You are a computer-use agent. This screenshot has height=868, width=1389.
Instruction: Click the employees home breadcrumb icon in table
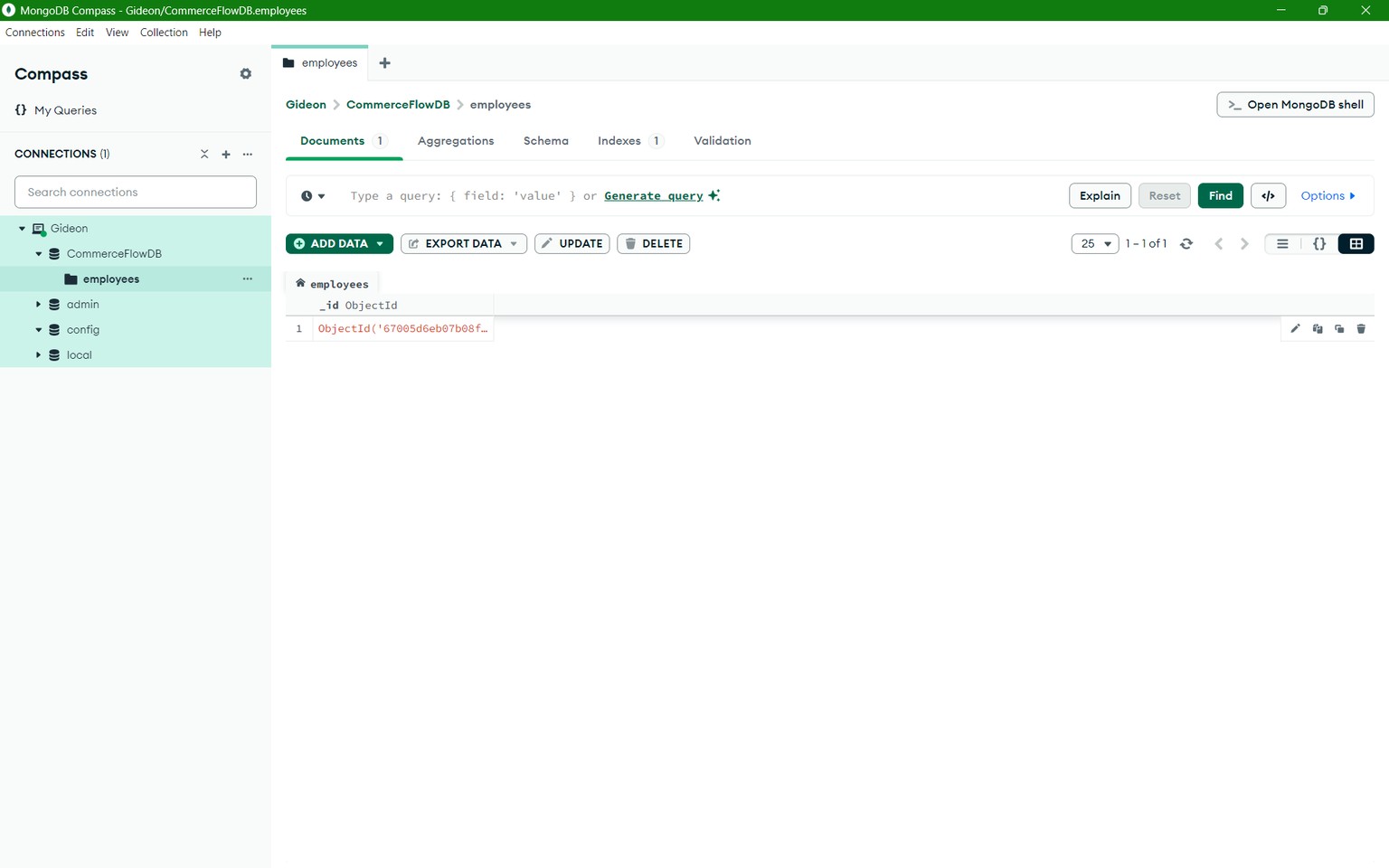pyautogui.click(x=300, y=284)
